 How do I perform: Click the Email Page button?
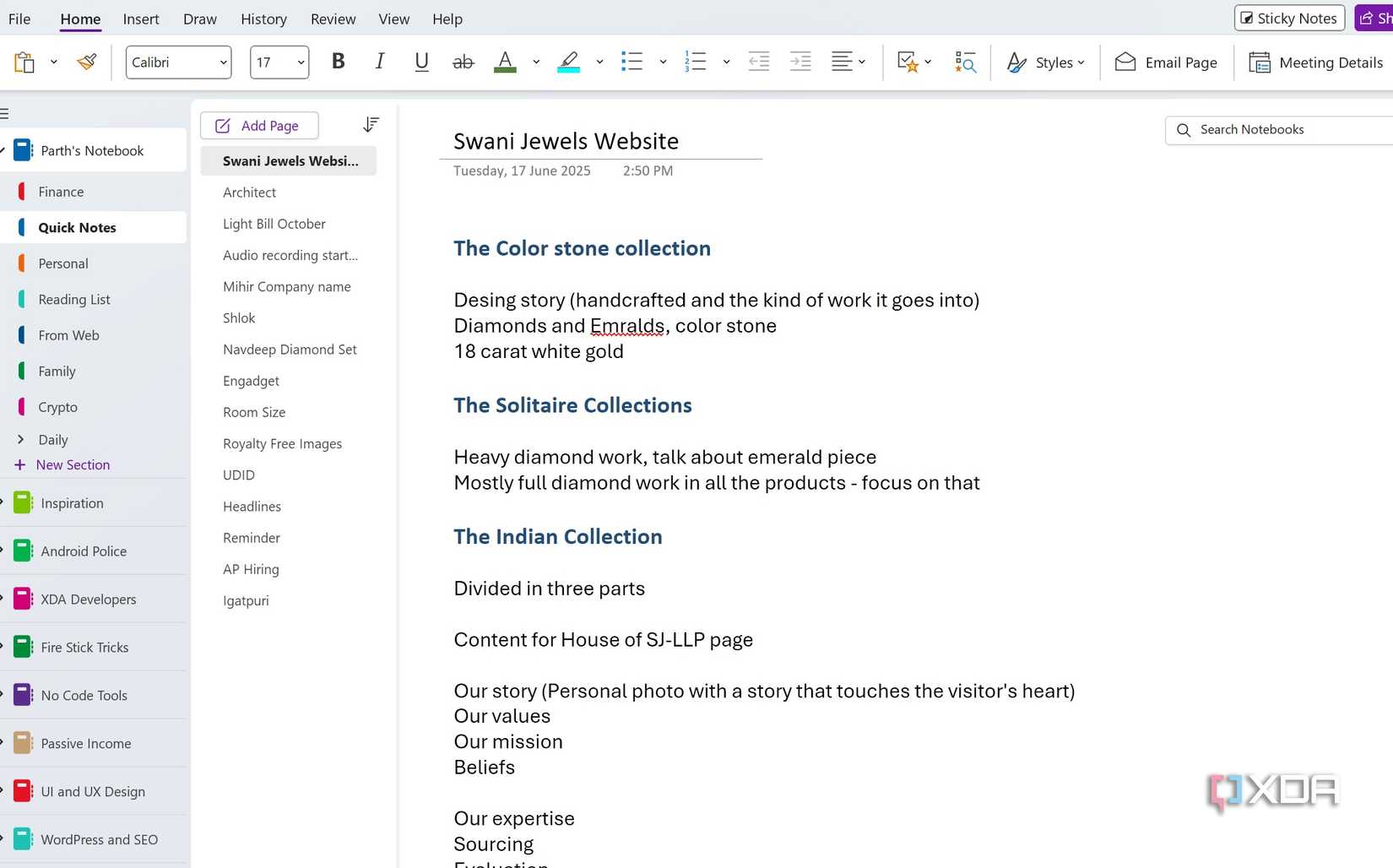click(1166, 62)
